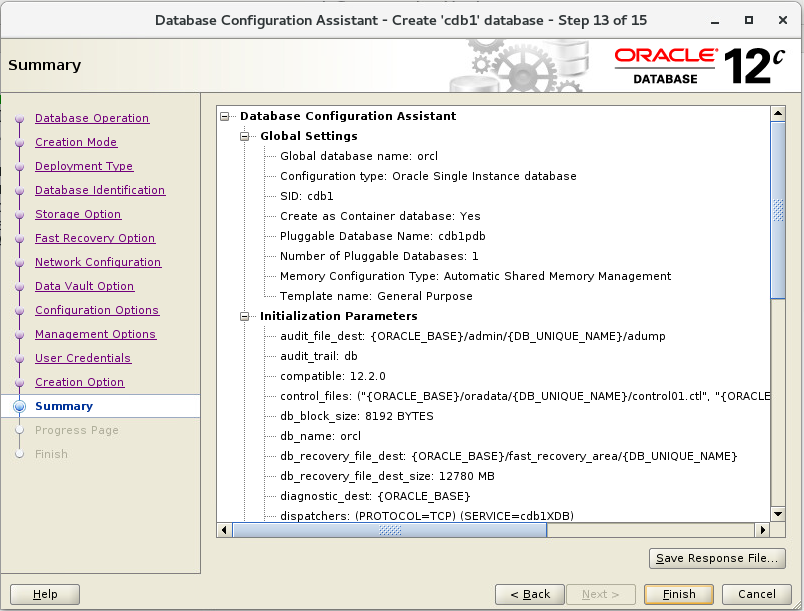Open the Network Configuration step
The width and height of the screenshot is (804, 611).
click(98, 262)
